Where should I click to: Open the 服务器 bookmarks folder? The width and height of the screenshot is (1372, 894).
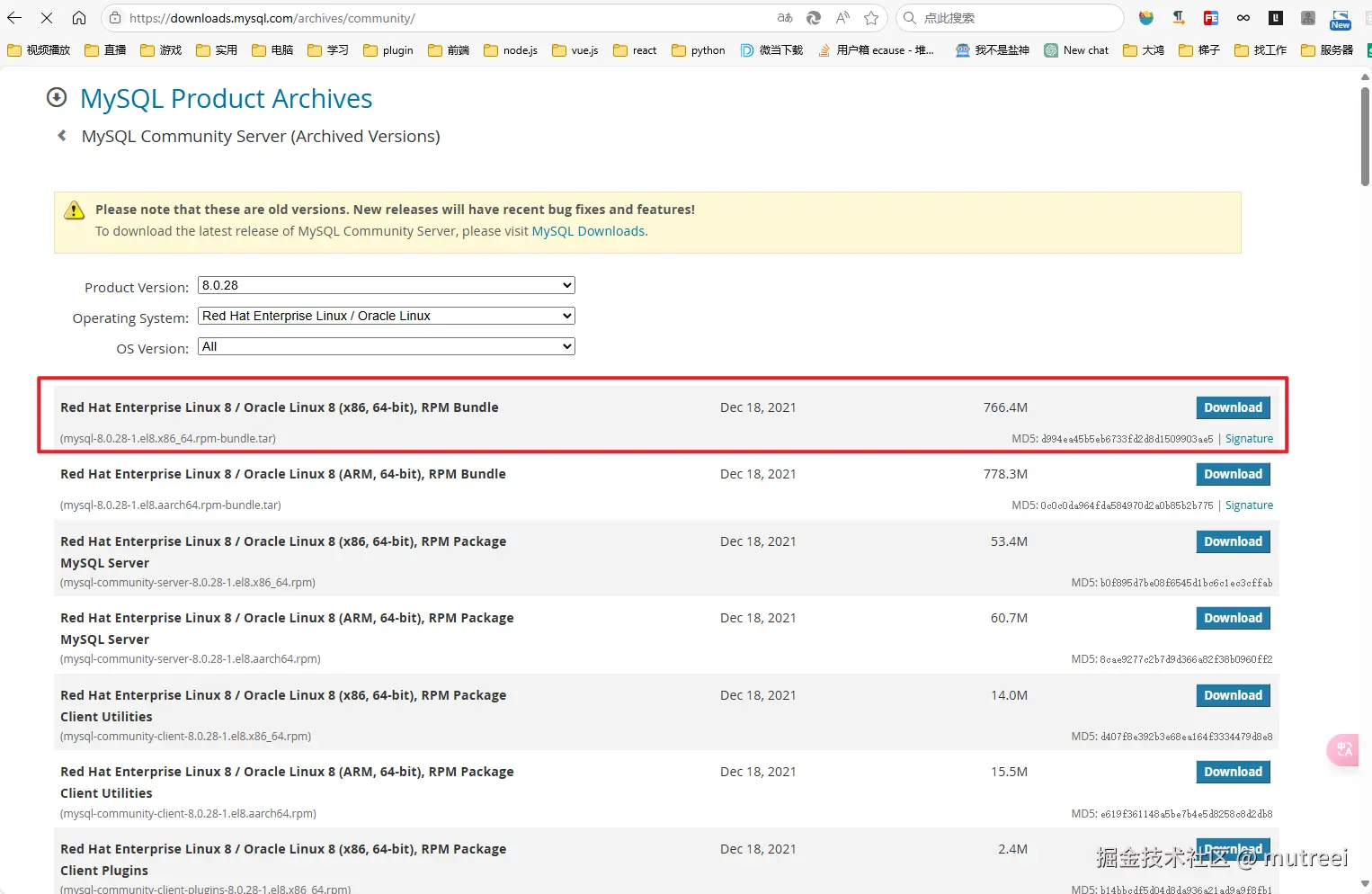(x=1327, y=50)
